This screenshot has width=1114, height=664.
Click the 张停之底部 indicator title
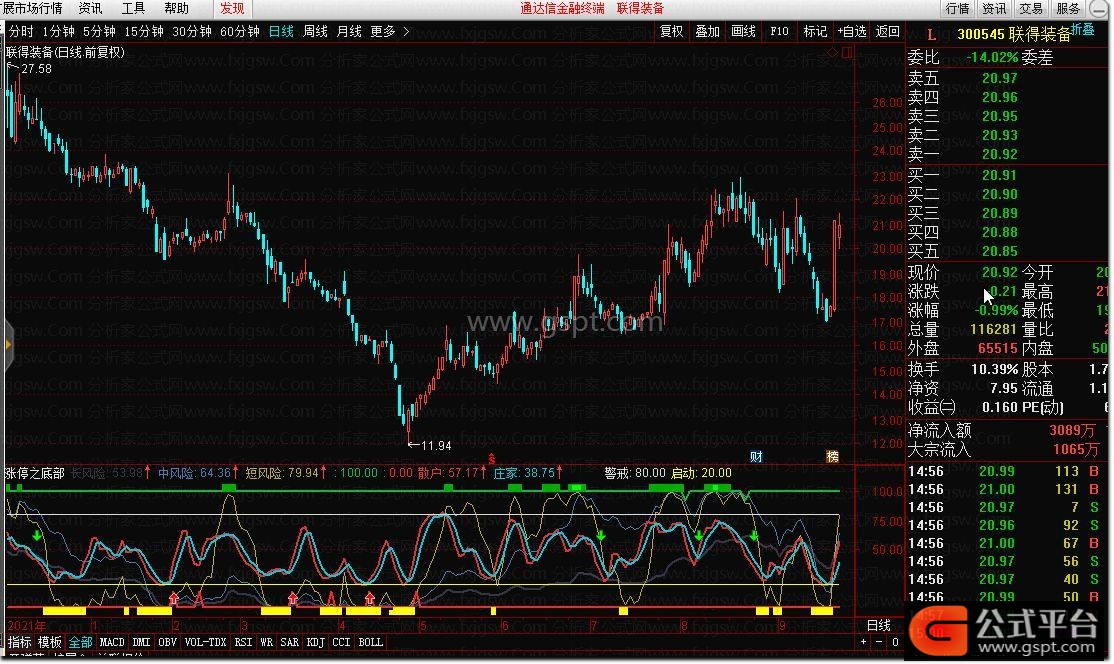point(35,473)
